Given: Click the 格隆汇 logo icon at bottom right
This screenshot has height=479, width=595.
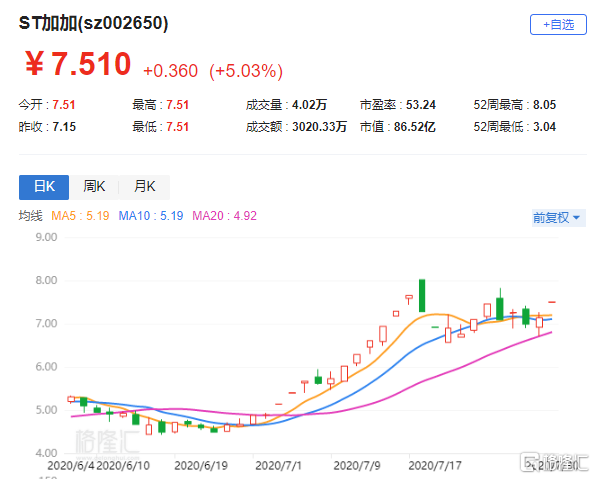Looking at the screenshot, I should pos(529,462).
